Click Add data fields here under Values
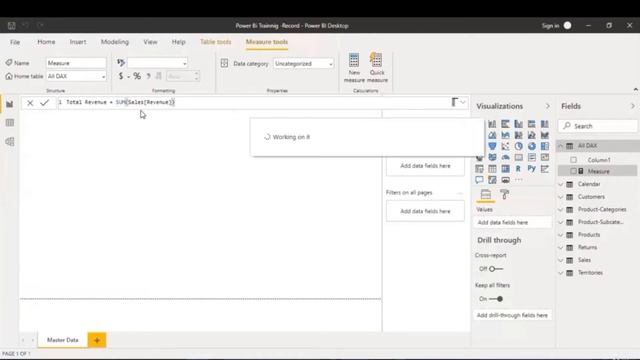The image size is (640, 360). point(512,222)
